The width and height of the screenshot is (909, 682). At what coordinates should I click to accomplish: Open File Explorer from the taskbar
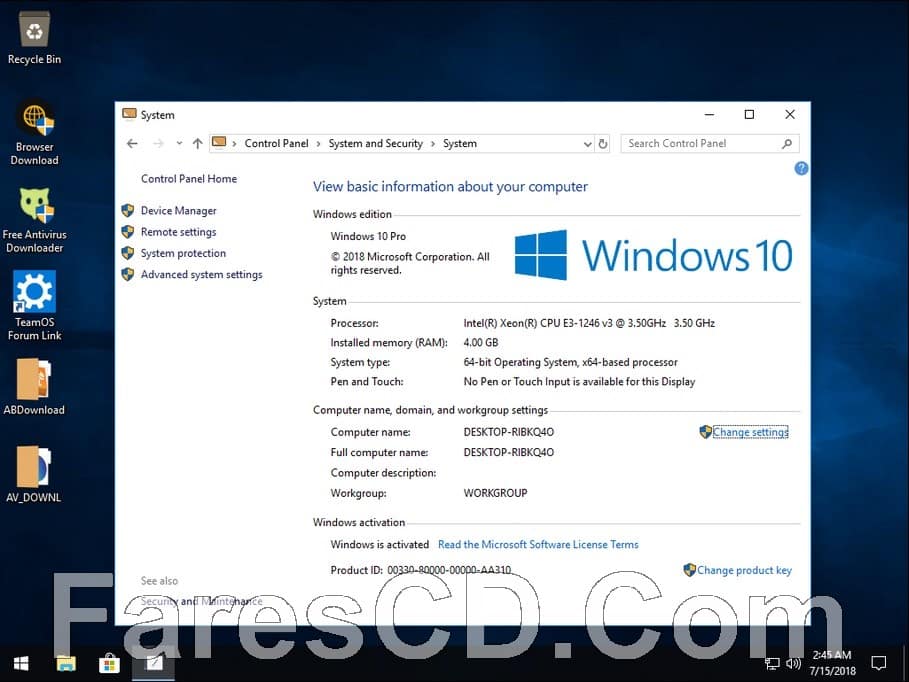[x=66, y=663]
